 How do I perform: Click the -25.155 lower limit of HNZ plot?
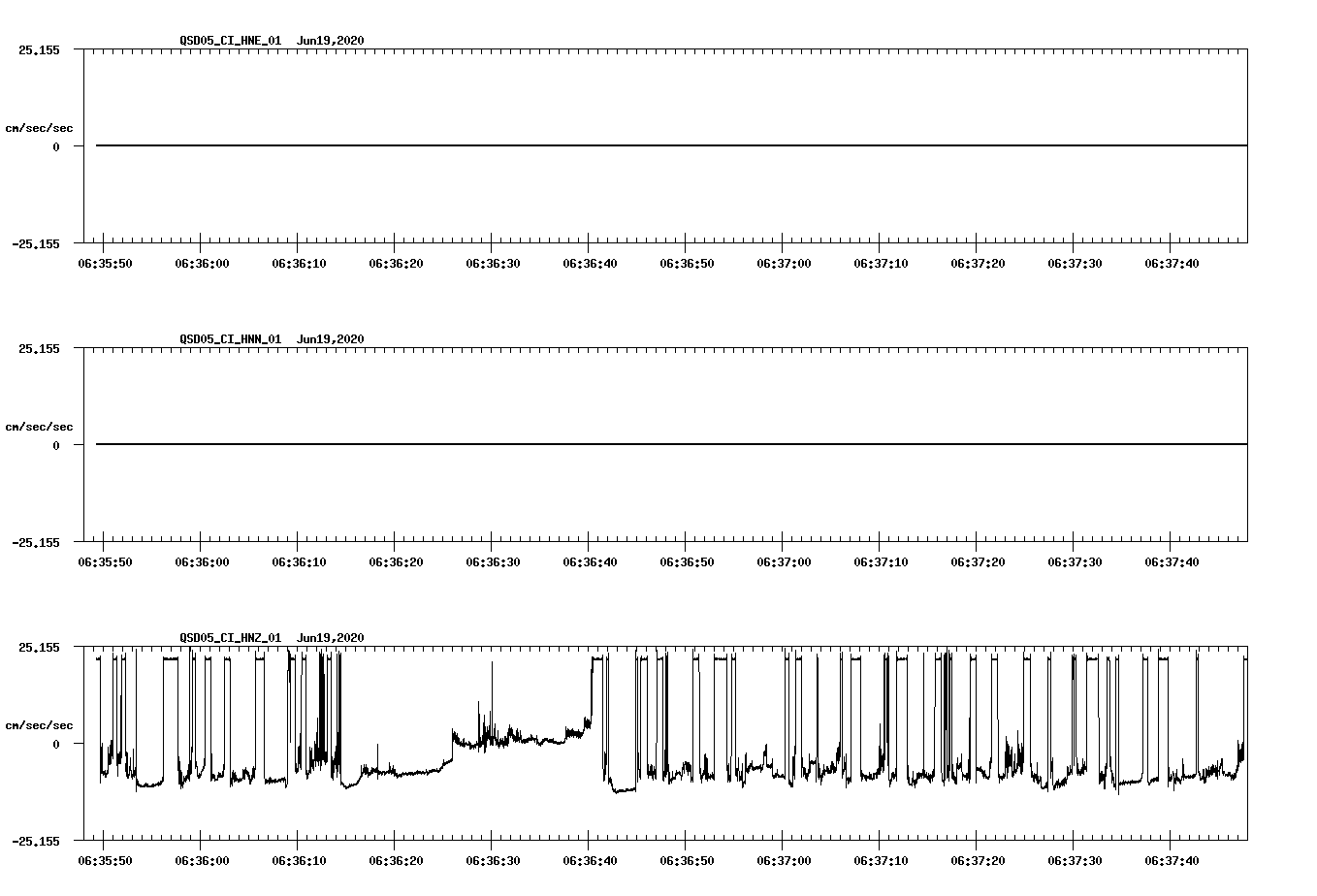point(36,842)
